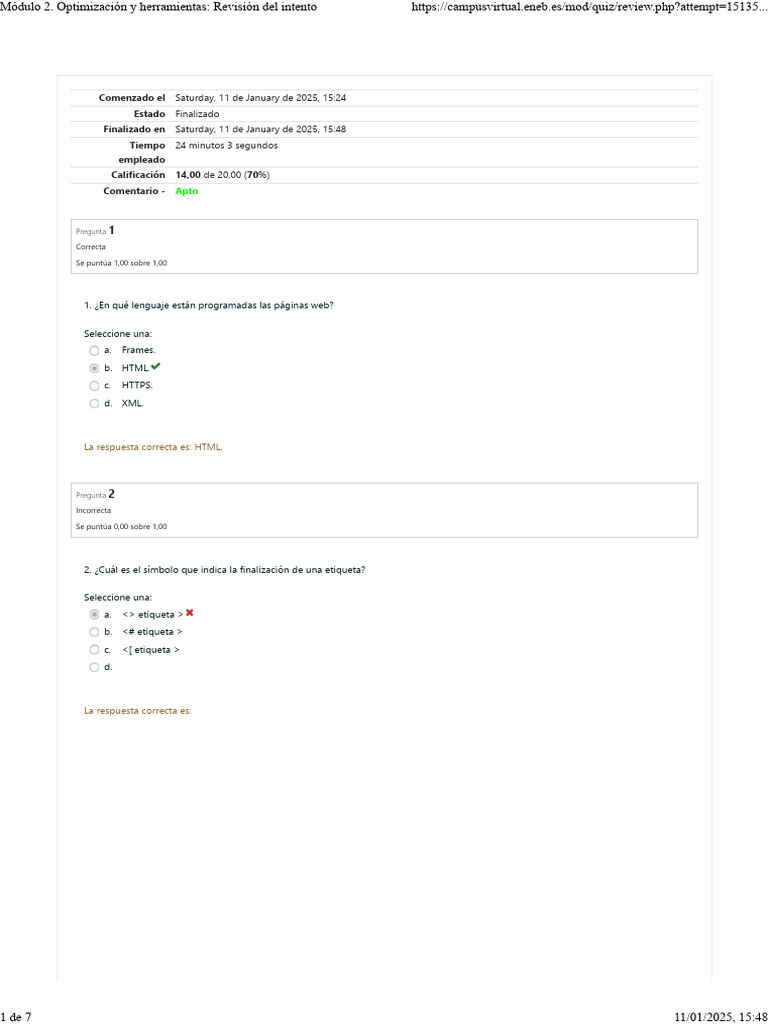
Task: Select the radio button for Frames.
Action: [x=94, y=350]
